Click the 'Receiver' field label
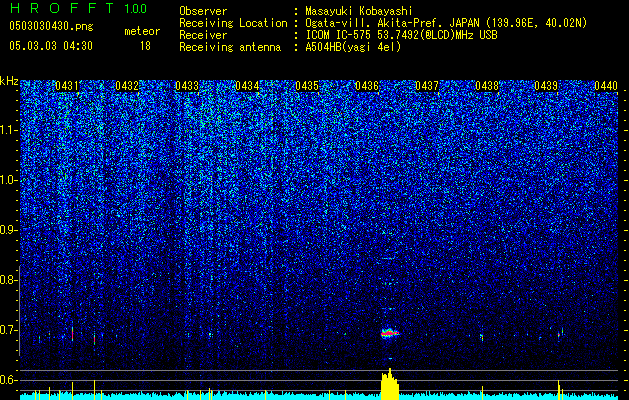 click(x=203, y=35)
